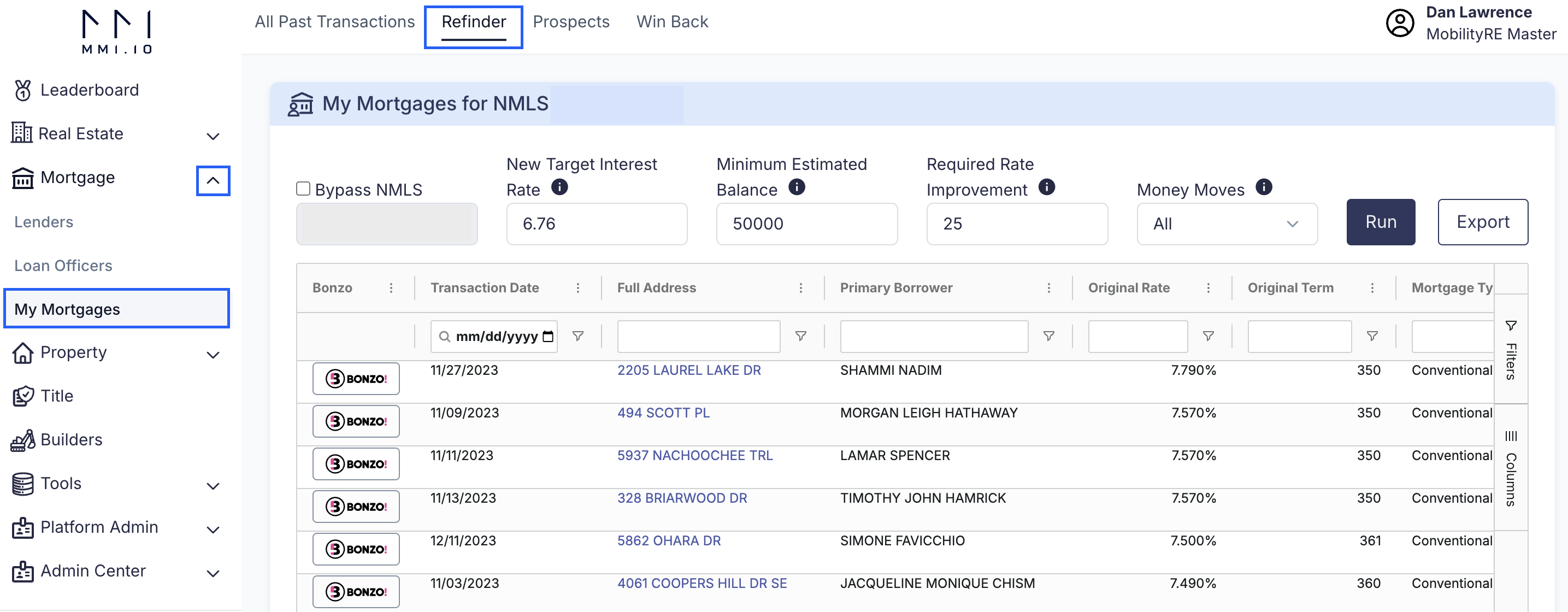The image size is (1568, 612).
Task: Click the Required Rate Improvement input field
Action: click(1017, 224)
